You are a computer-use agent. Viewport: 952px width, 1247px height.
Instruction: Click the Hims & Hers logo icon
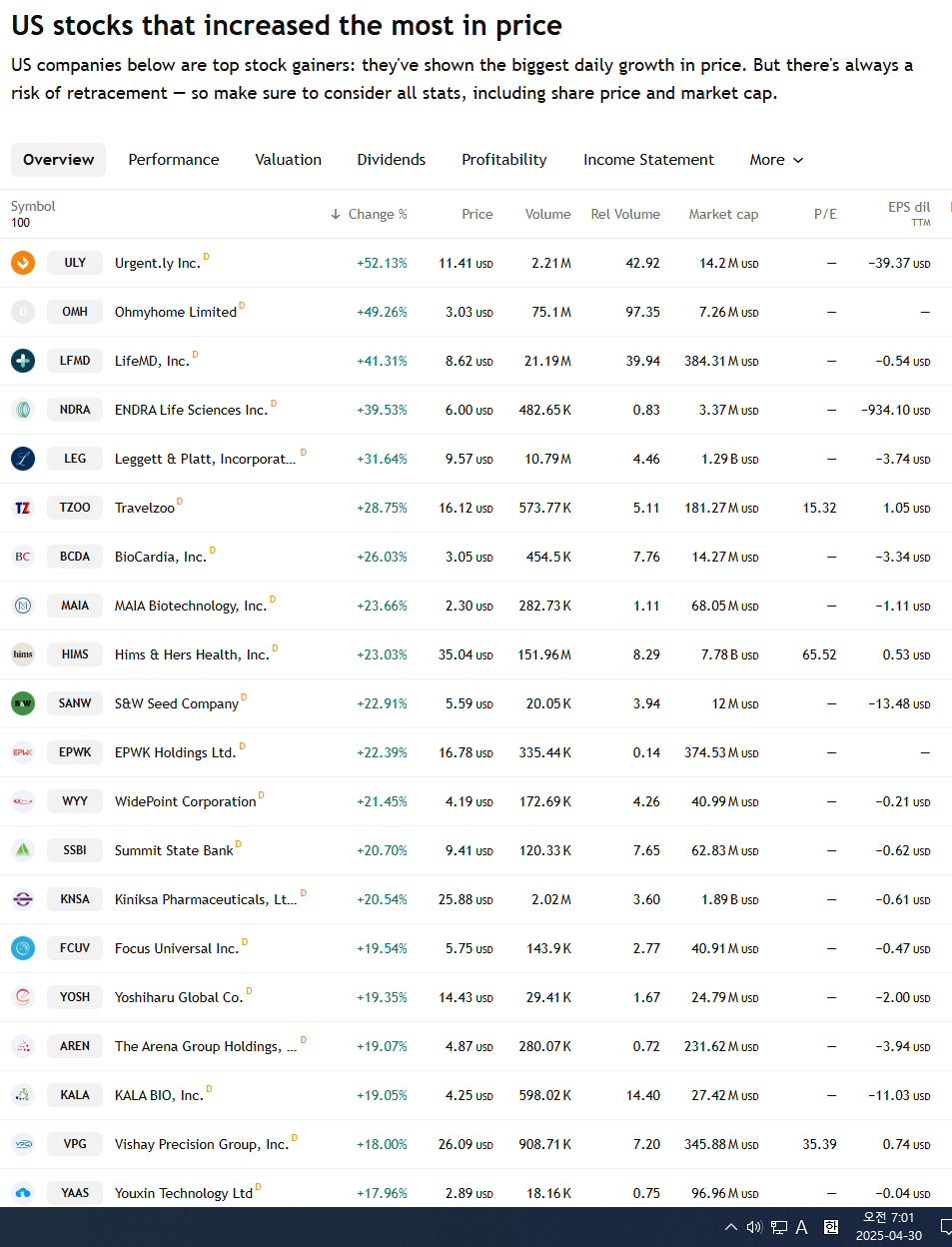[x=23, y=654]
